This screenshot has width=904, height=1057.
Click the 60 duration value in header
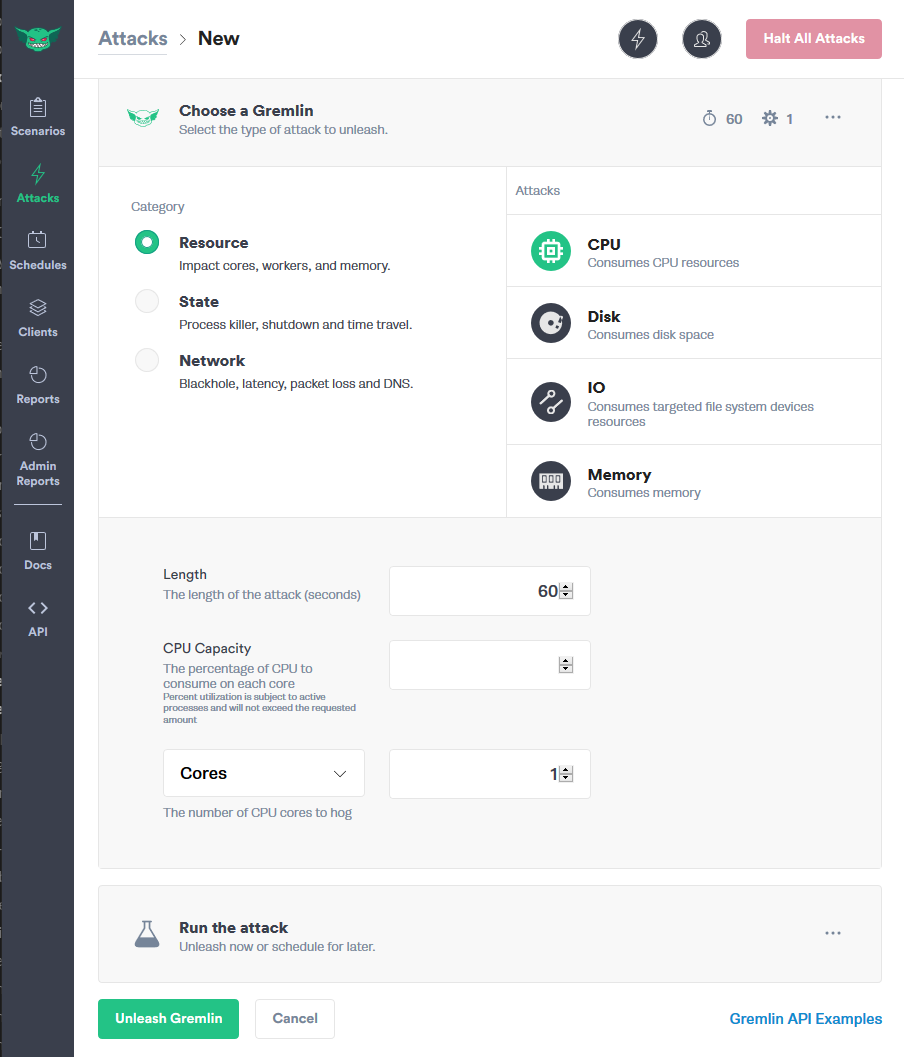(x=734, y=119)
